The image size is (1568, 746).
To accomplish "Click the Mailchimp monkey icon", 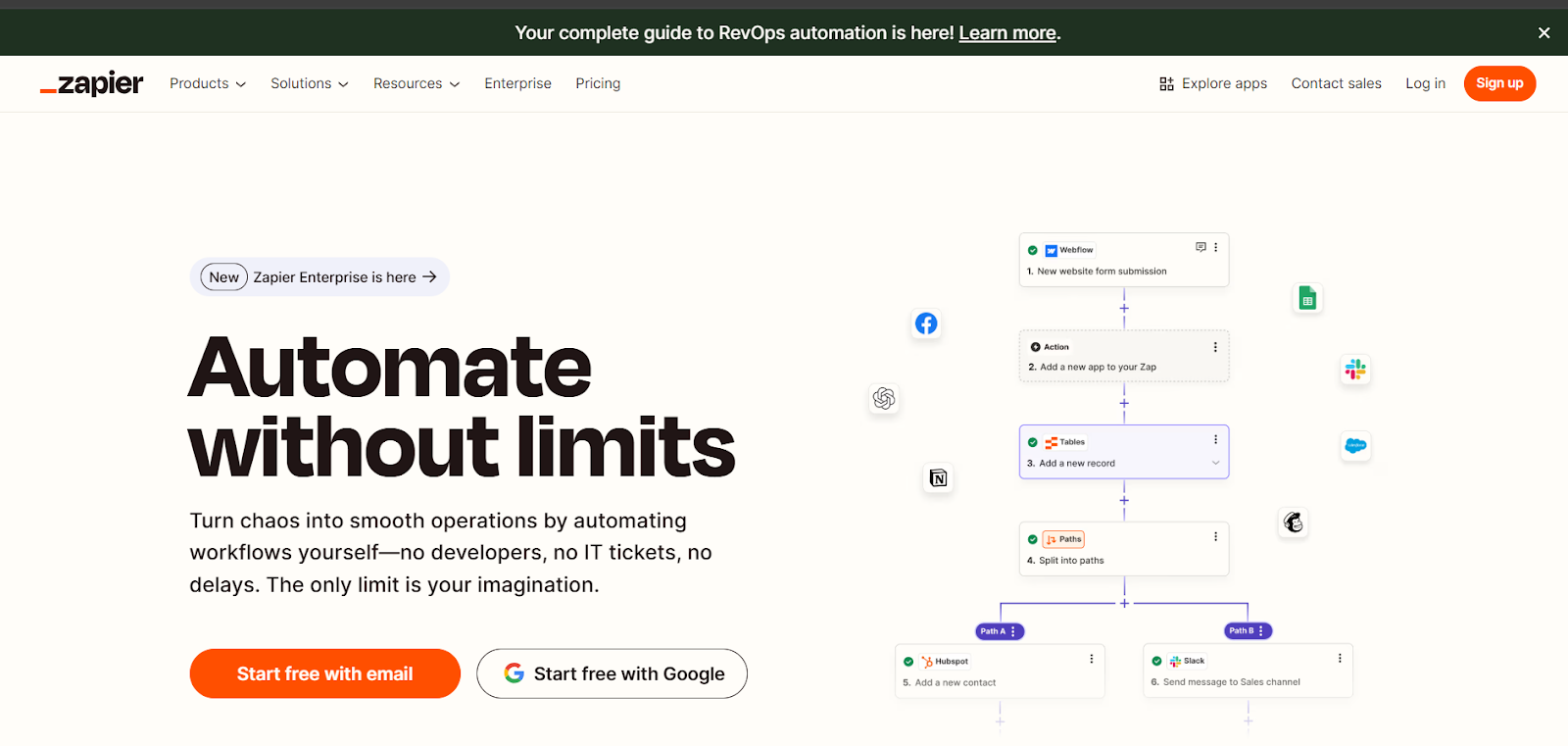I will (x=1294, y=522).
